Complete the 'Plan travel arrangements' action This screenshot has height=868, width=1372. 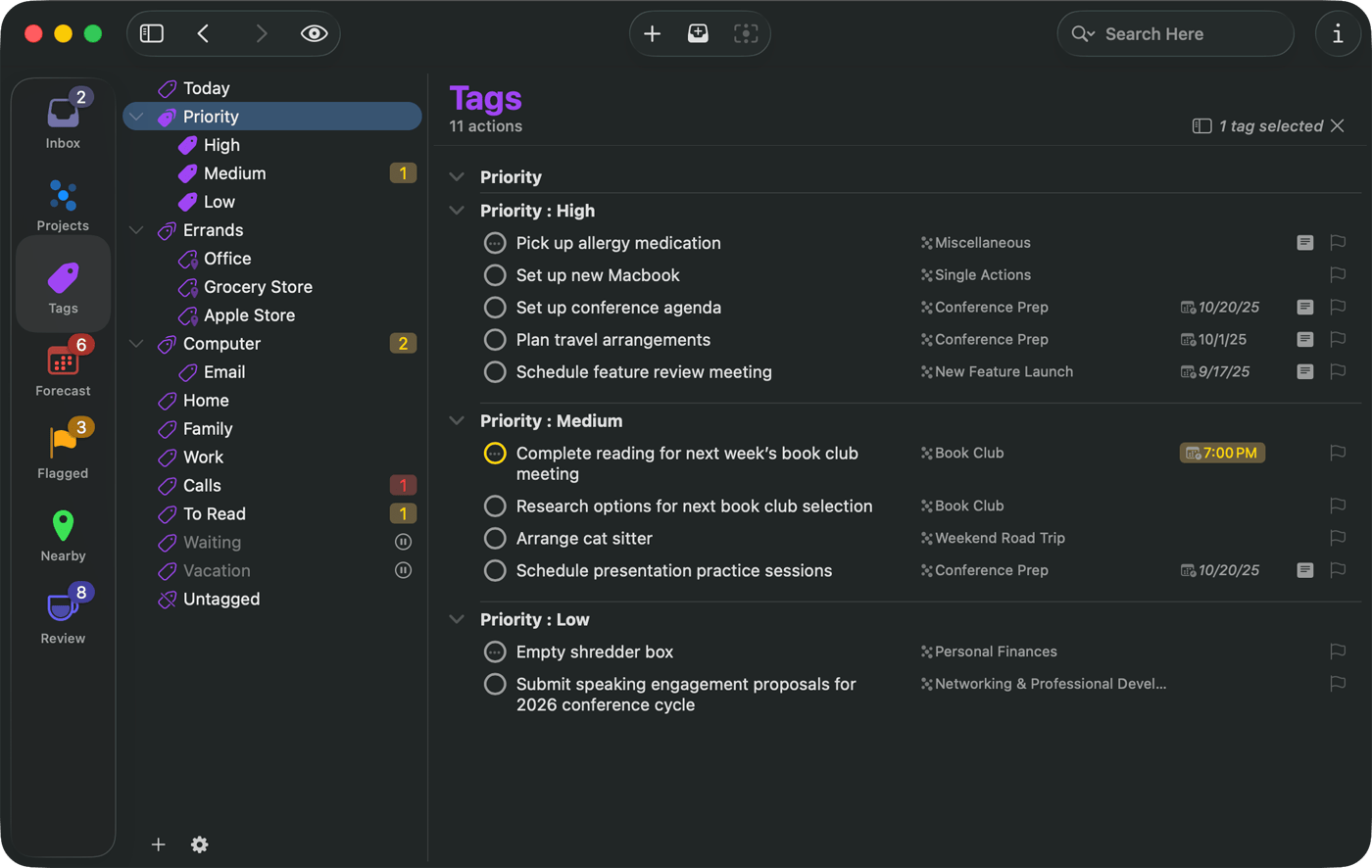pyautogui.click(x=495, y=340)
